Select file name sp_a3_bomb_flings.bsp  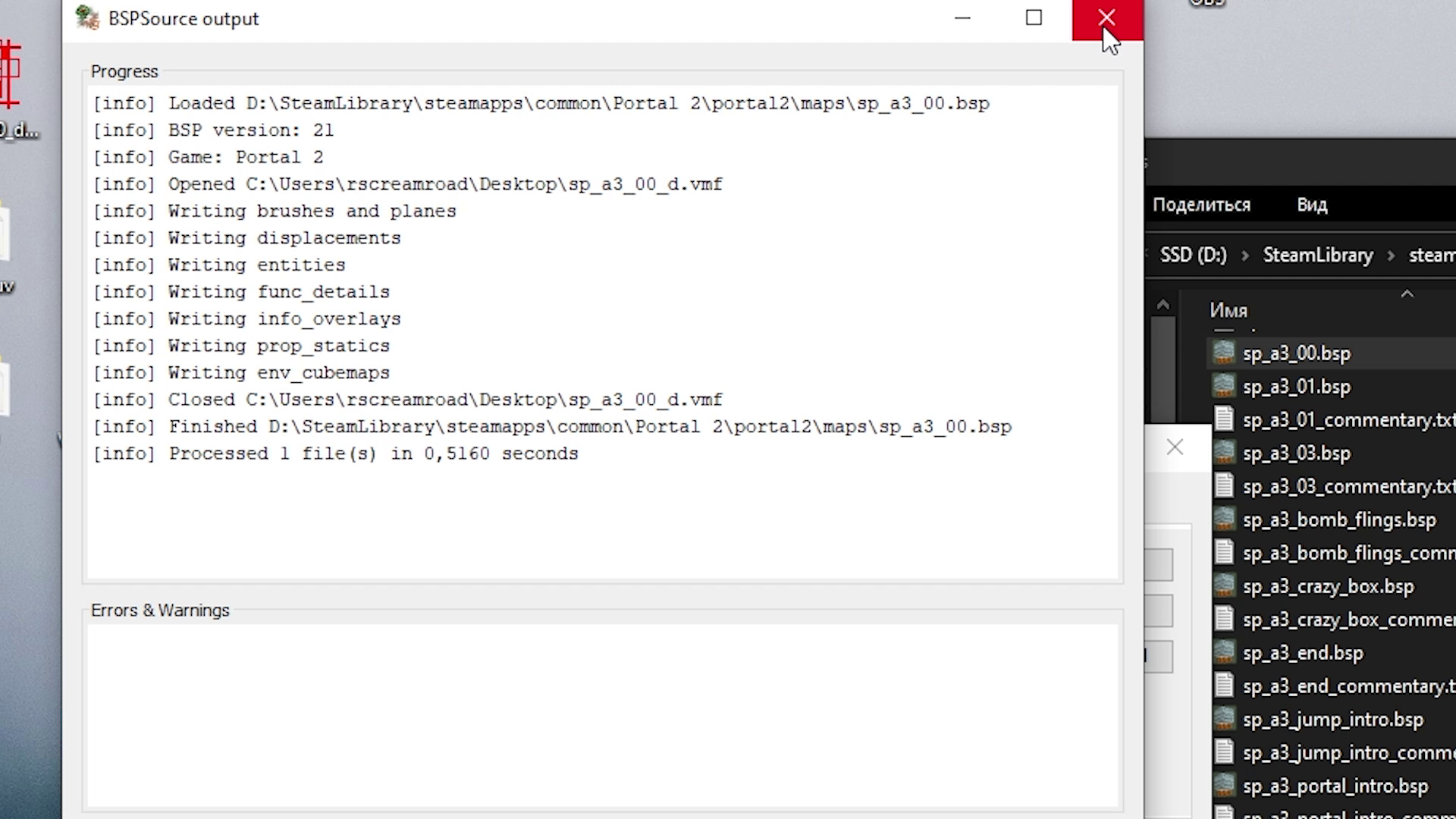coord(1339,520)
